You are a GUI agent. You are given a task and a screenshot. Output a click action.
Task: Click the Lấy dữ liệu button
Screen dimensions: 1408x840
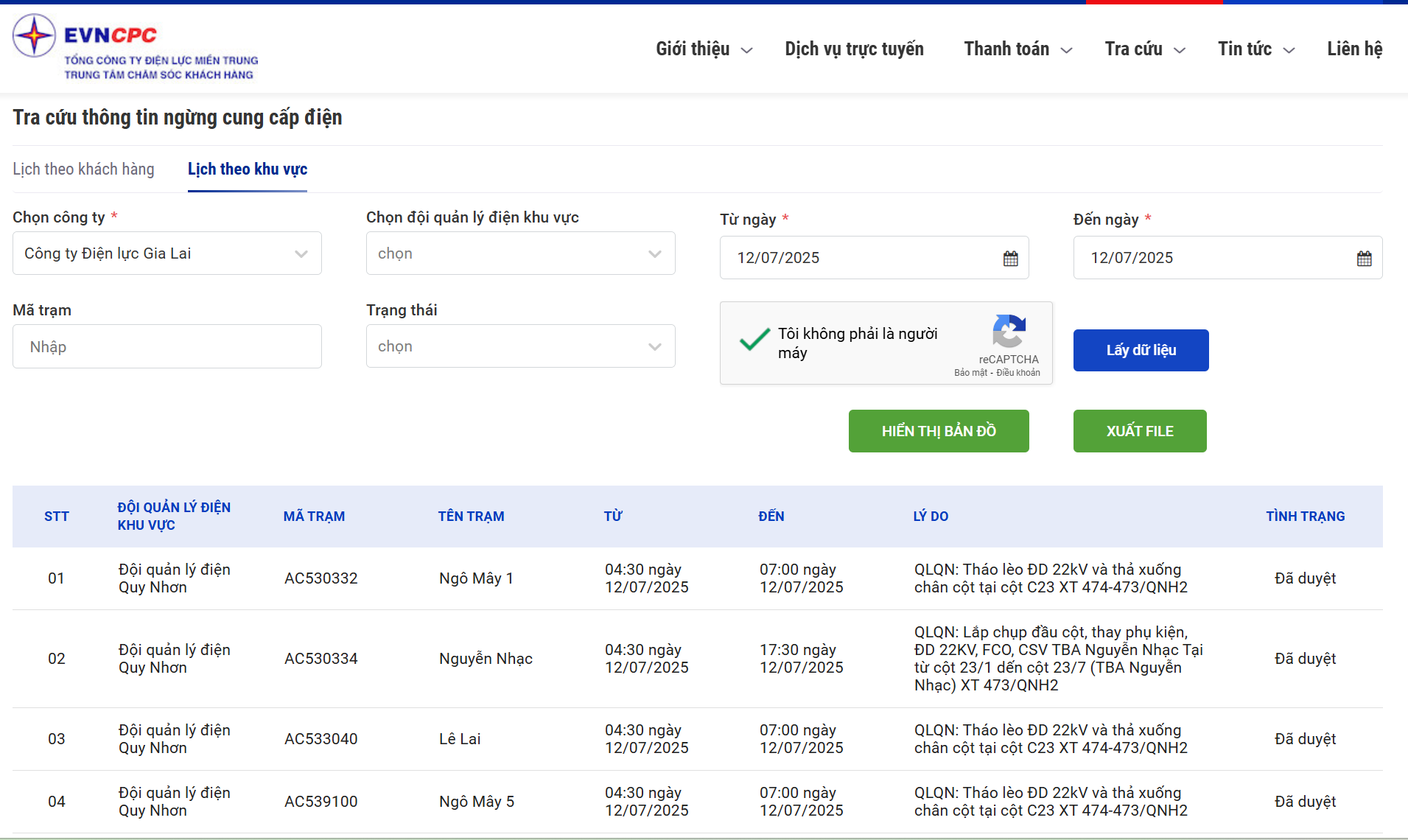point(1141,350)
